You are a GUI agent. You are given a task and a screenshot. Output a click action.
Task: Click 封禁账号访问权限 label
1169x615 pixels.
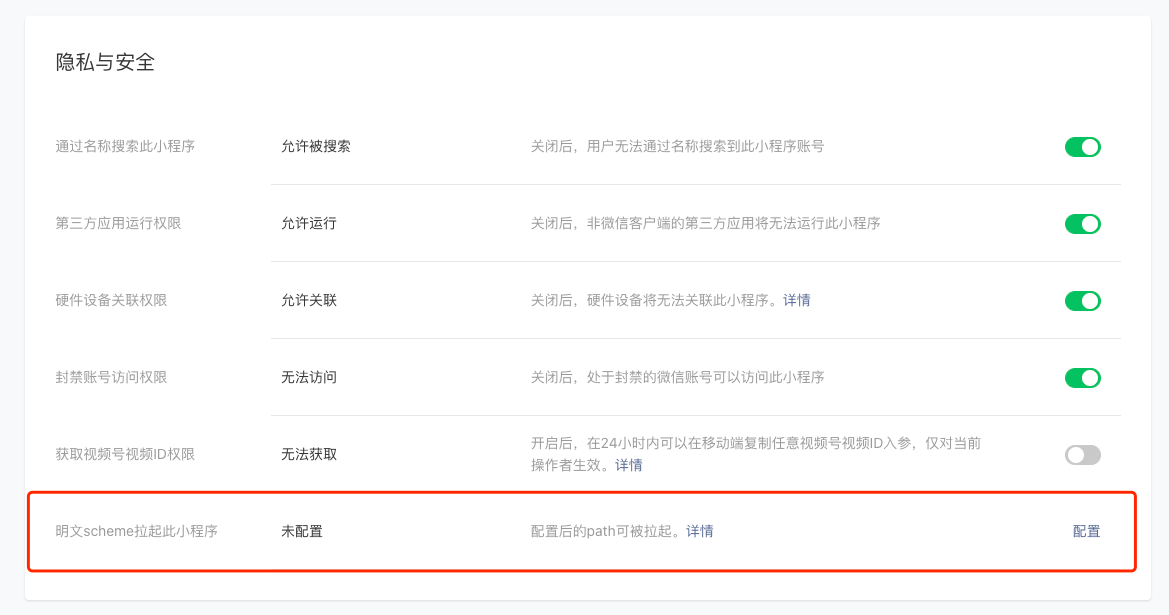pos(111,377)
